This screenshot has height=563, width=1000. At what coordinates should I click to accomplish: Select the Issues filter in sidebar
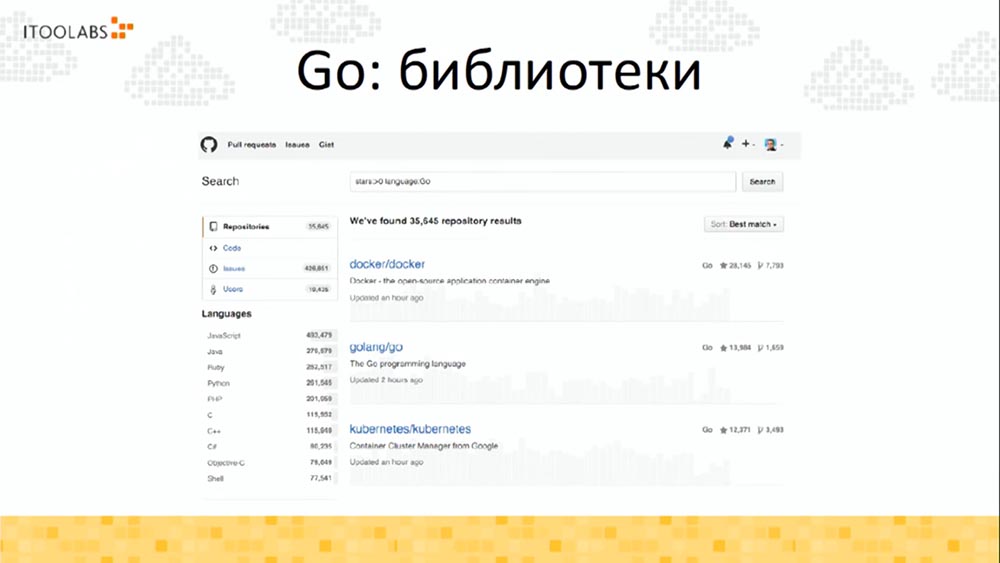click(270, 268)
